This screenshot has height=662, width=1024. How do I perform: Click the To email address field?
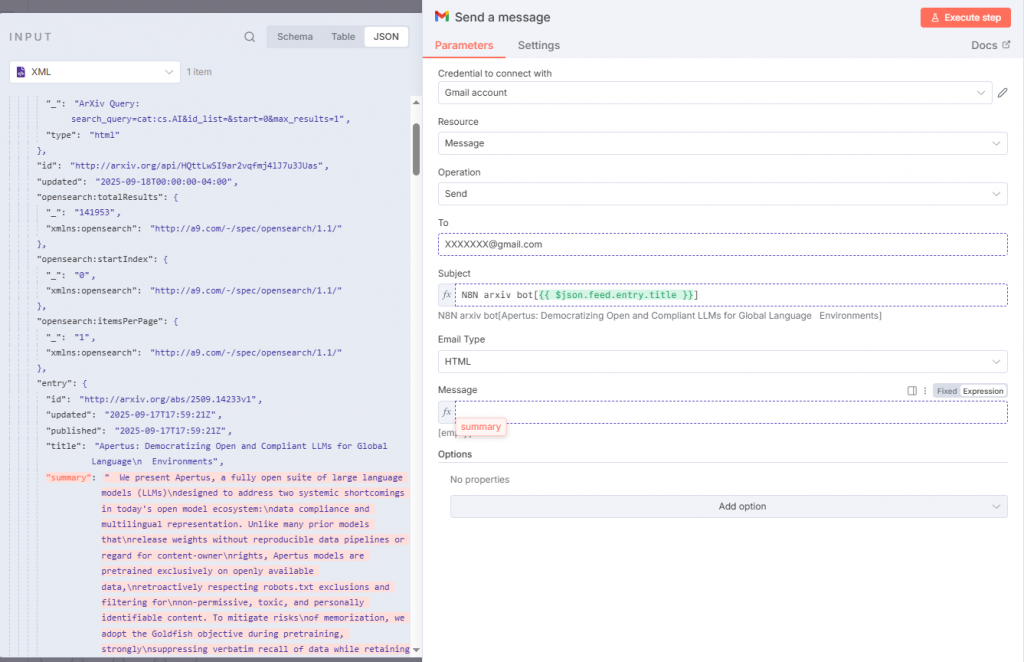tap(722, 244)
